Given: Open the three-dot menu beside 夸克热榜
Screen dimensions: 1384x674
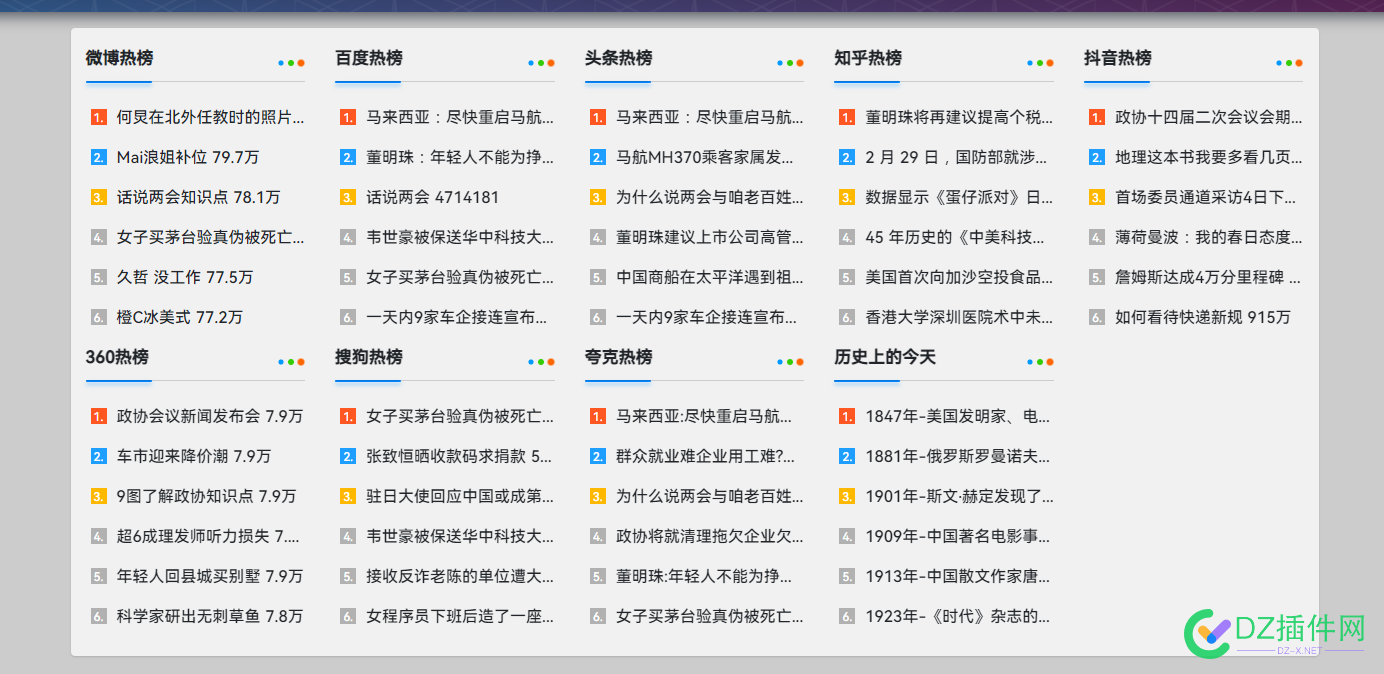Looking at the screenshot, I should (x=790, y=362).
